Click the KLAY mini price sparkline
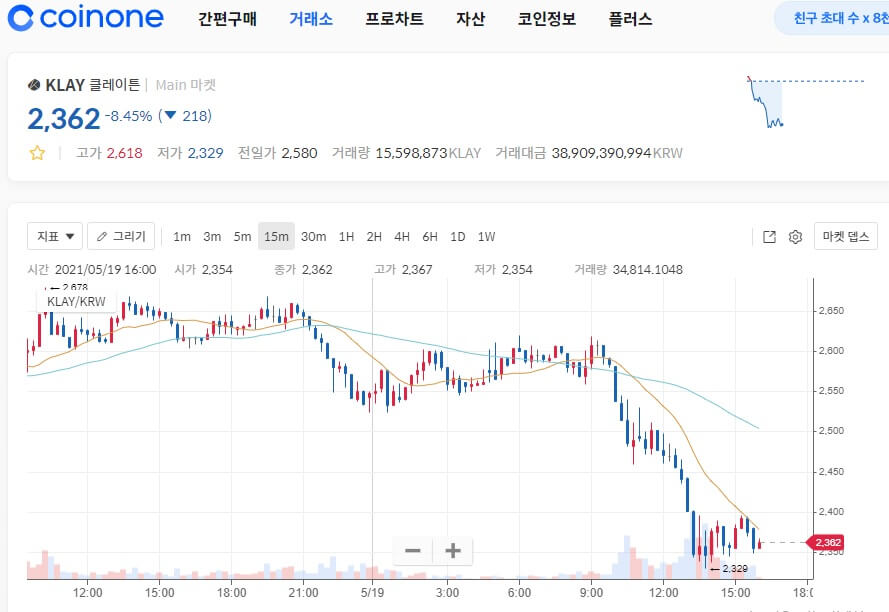 (806, 102)
